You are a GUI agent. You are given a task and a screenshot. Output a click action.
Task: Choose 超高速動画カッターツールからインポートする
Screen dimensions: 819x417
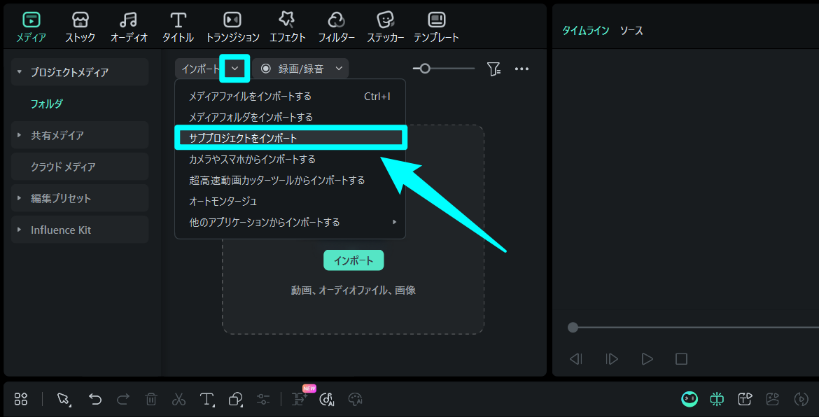290,180
